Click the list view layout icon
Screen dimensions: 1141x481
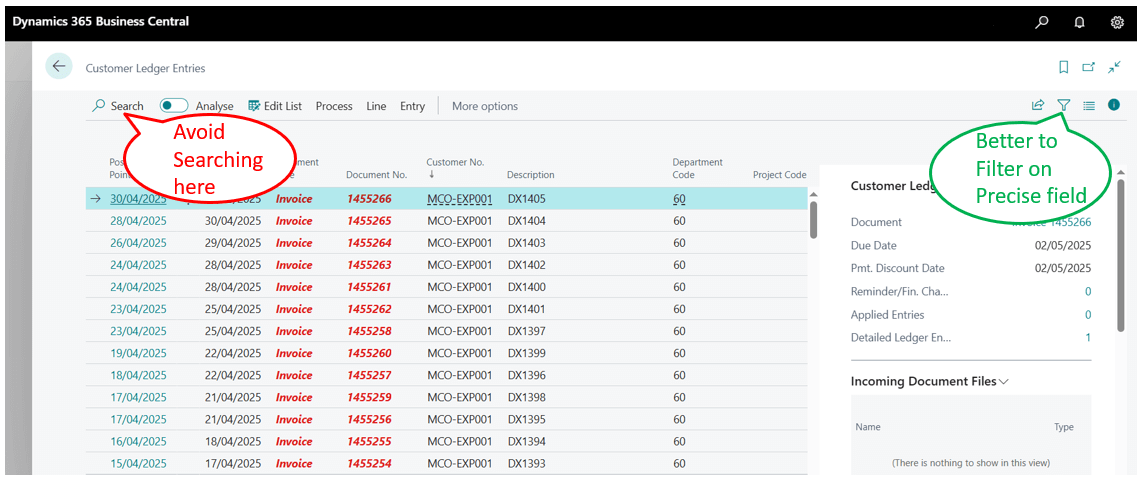(x=1089, y=106)
